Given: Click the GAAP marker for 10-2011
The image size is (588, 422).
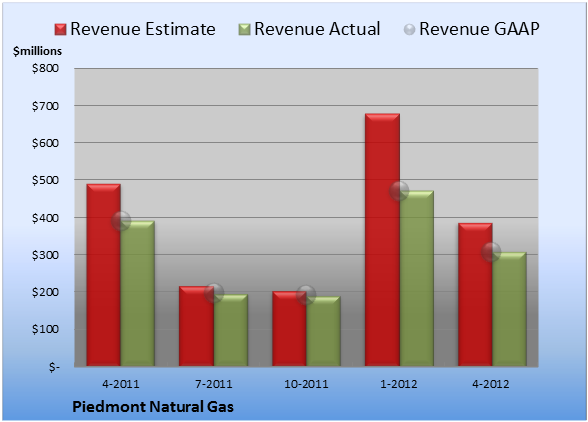Looking at the screenshot, I should tap(306, 295).
